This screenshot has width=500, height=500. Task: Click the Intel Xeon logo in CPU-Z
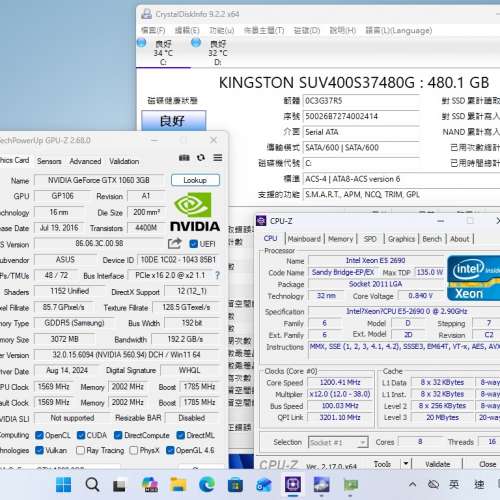pos(473,279)
